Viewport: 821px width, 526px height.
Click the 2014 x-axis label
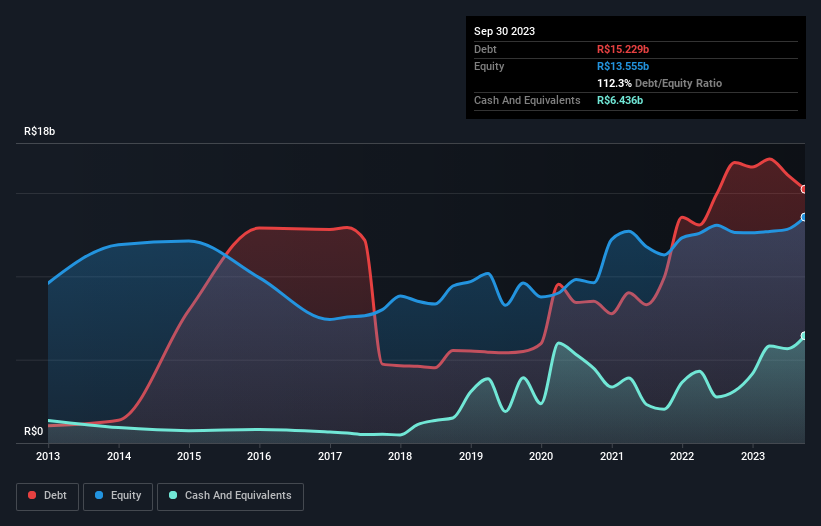pyautogui.click(x=119, y=456)
